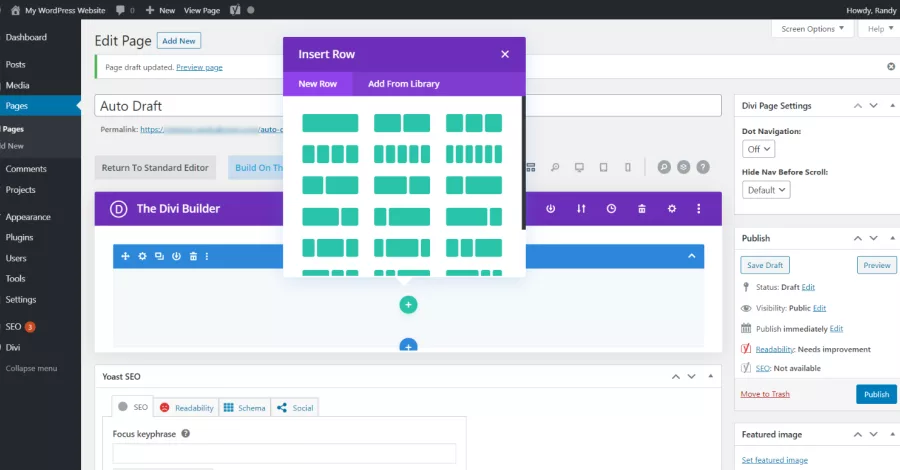Click the Preview button in Publish box
The height and width of the screenshot is (470, 900).
pyautogui.click(x=877, y=265)
